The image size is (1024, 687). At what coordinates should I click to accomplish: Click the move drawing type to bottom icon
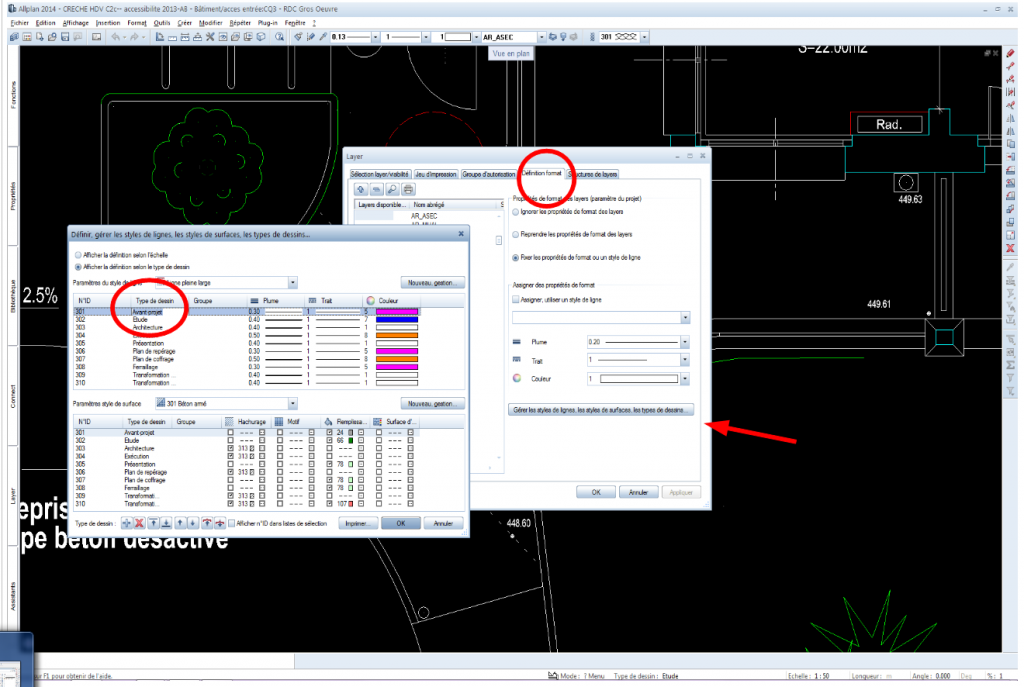[166, 523]
